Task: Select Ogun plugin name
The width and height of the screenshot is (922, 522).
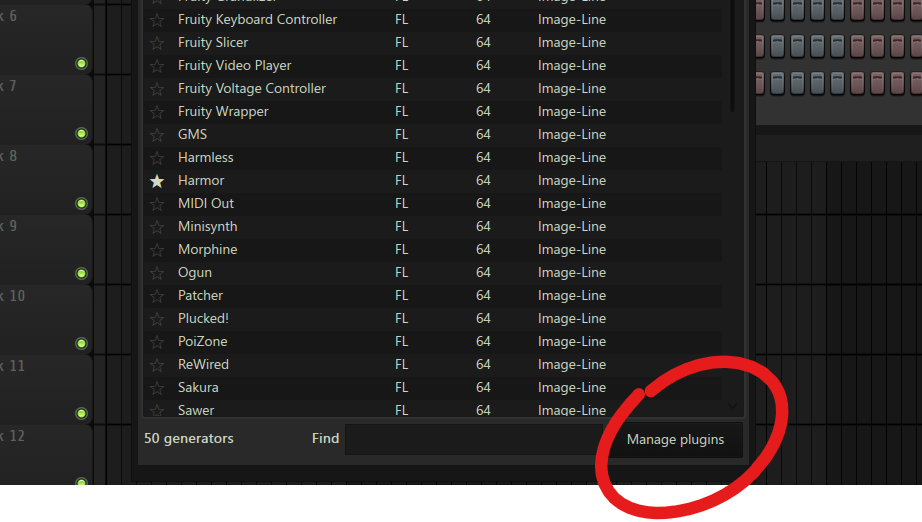Action: coord(195,272)
